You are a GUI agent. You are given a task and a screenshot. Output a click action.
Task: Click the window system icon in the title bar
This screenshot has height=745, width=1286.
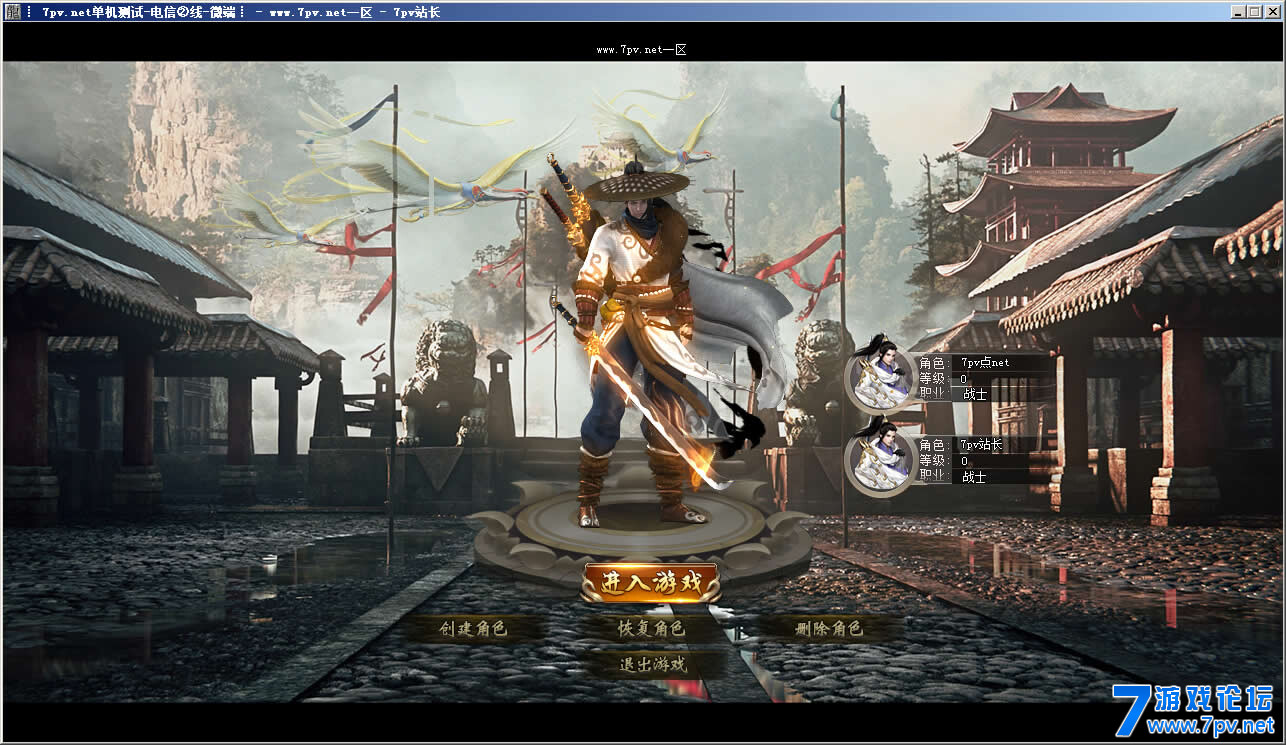(x=11, y=12)
